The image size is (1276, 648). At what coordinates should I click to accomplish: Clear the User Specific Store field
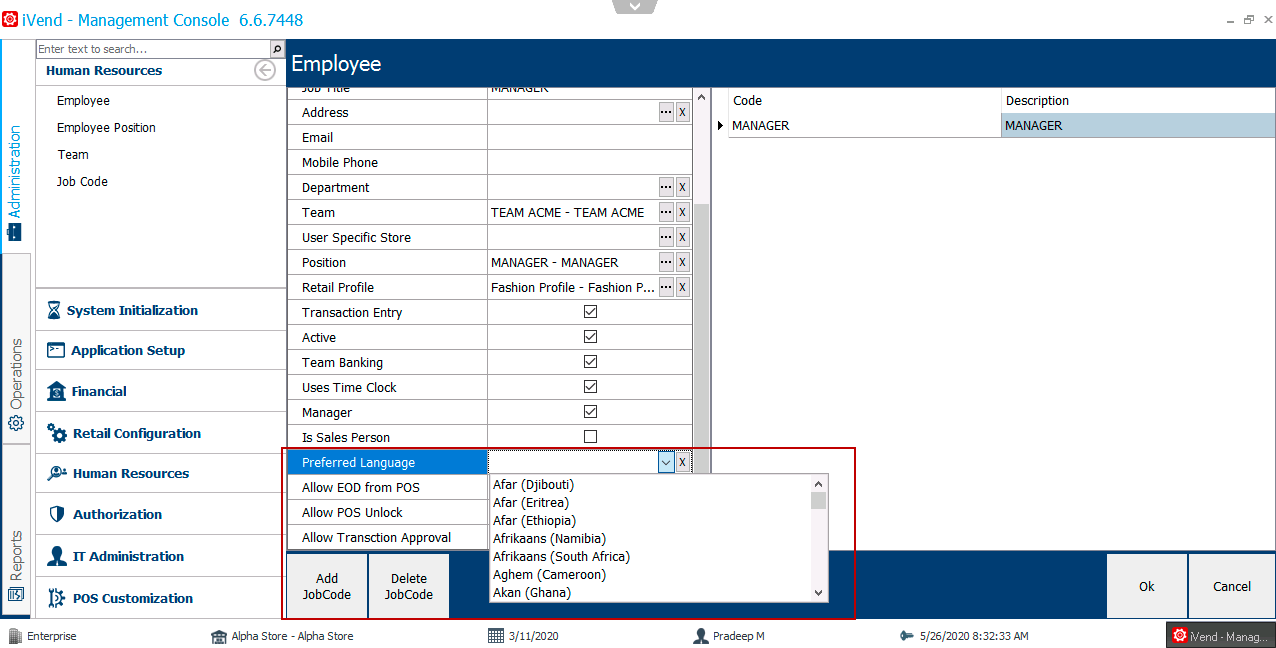coord(683,238)
